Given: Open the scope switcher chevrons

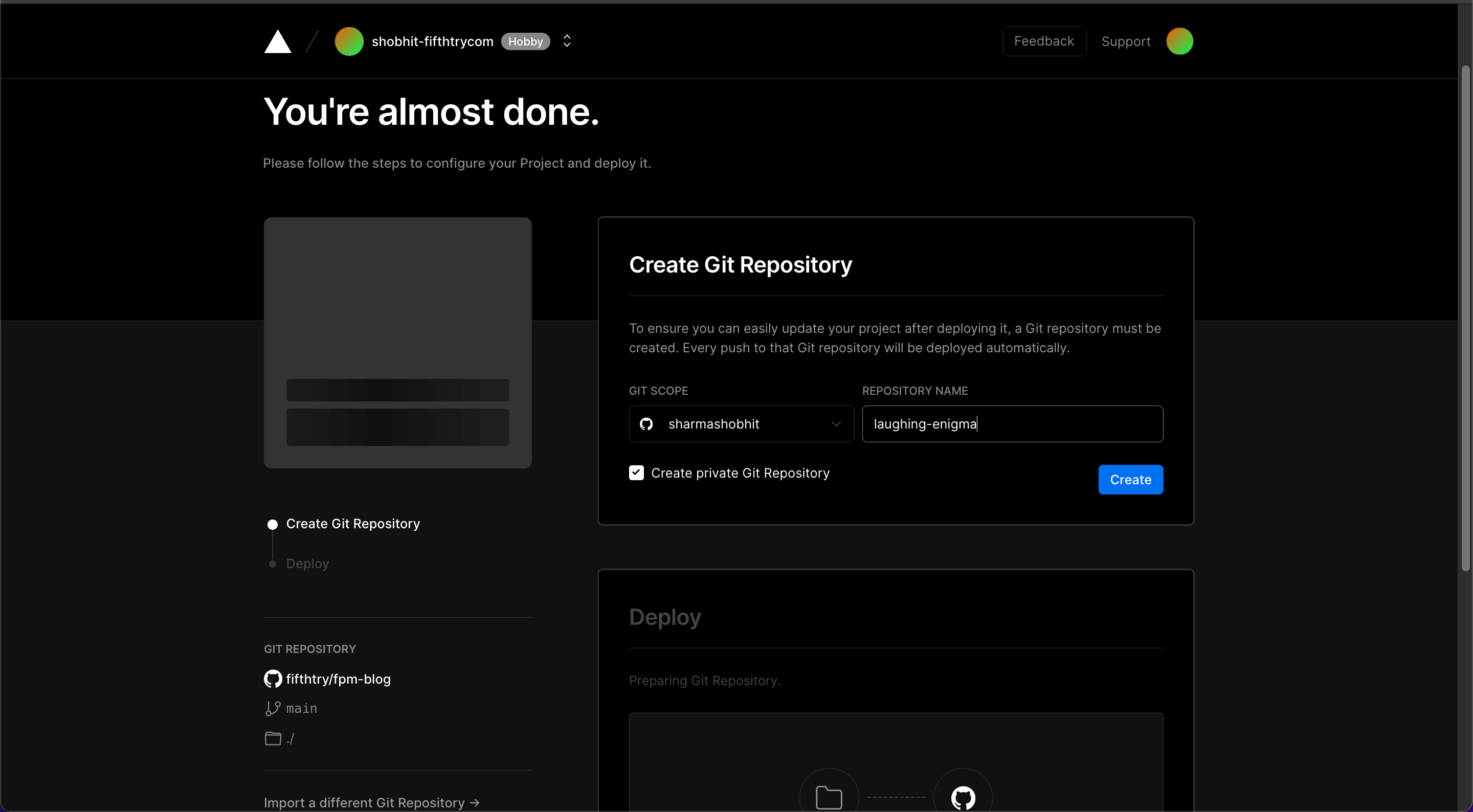Looking at the screenshot, I should 567,41.
